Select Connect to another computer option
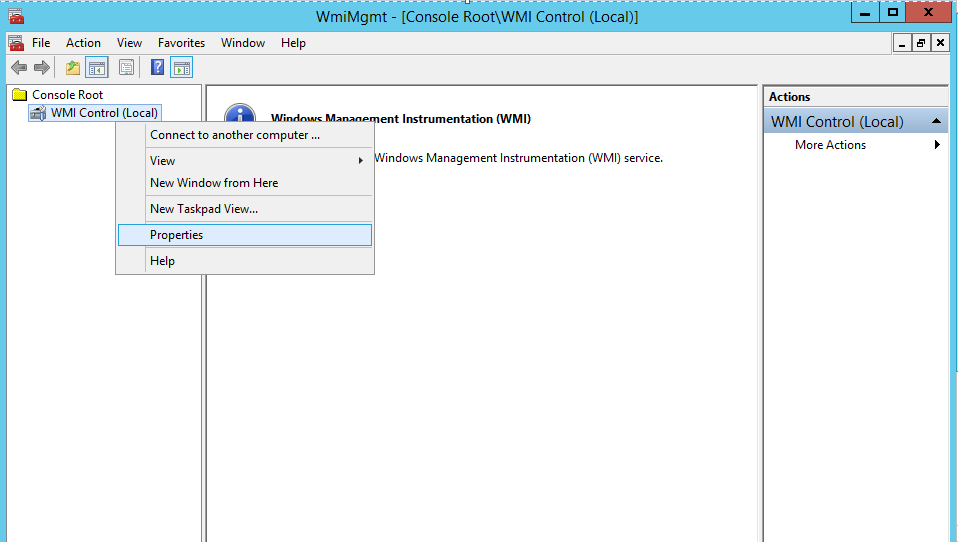The width and height of the screenshot is (958, 542). (235, 135)
